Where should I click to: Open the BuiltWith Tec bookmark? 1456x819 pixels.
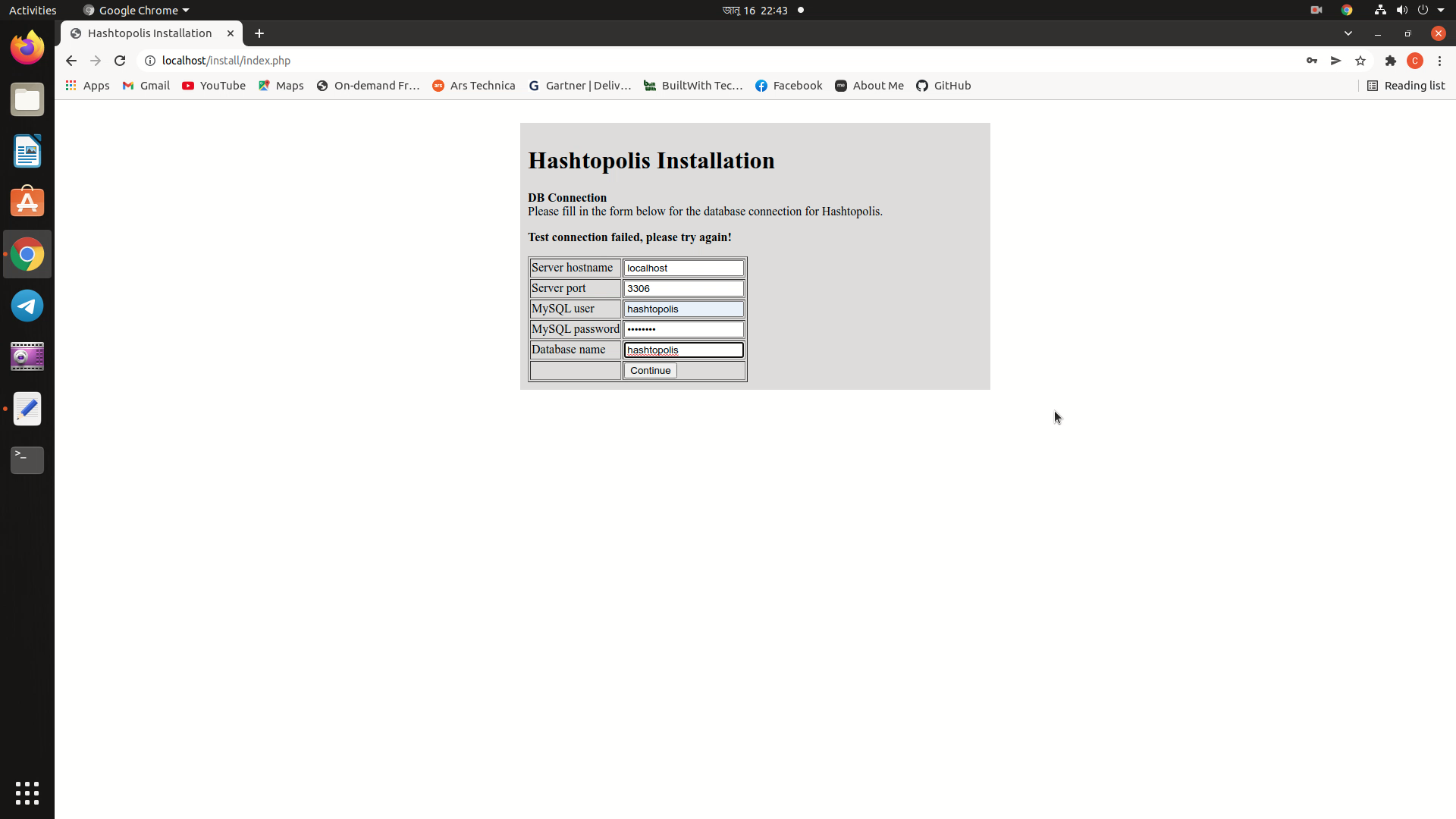pos(694,86)
